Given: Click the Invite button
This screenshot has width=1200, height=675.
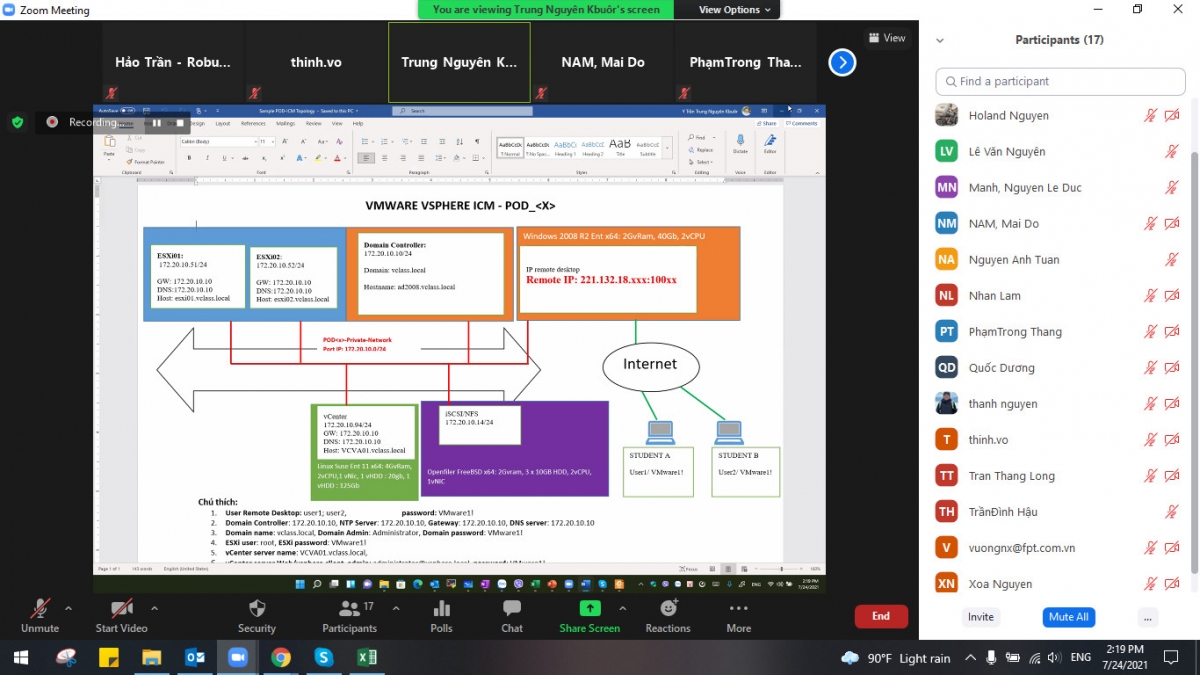Looking at the screenshot, I should (981, 617).
